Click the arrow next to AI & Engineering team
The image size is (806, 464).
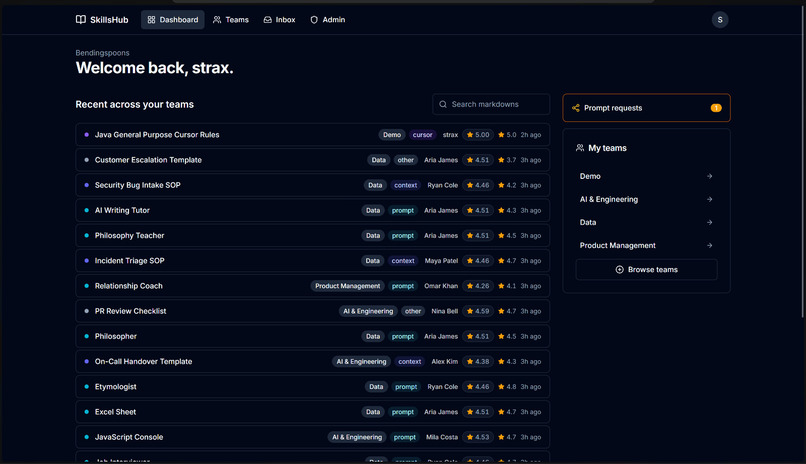click(709, 199)
